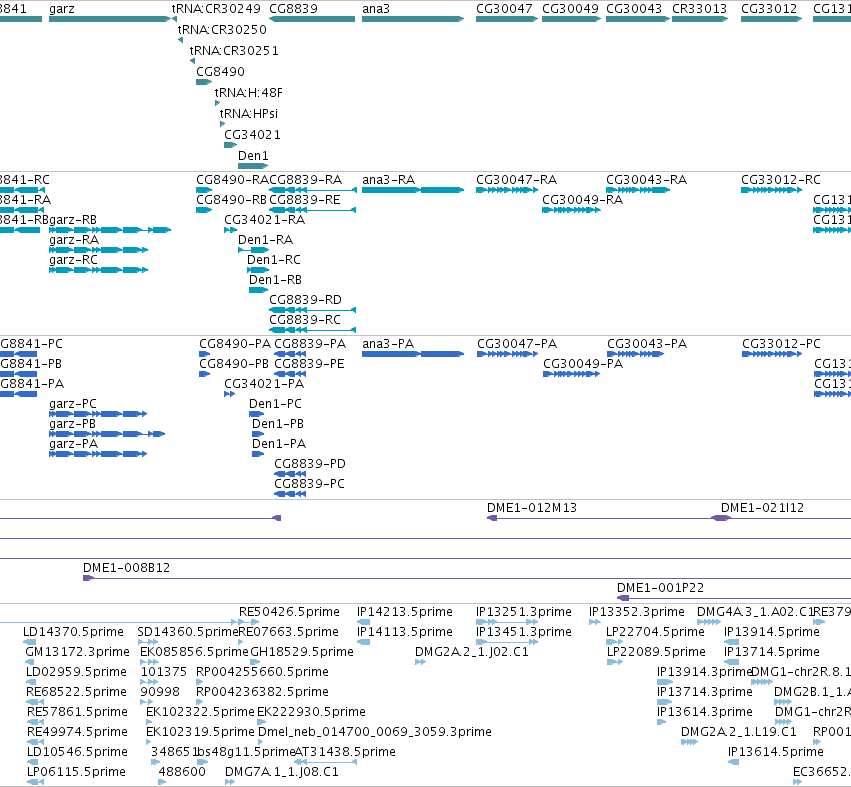The image size is (851, 787).
Task: Click the CG30049 gene label
Action: coord(570,9)
